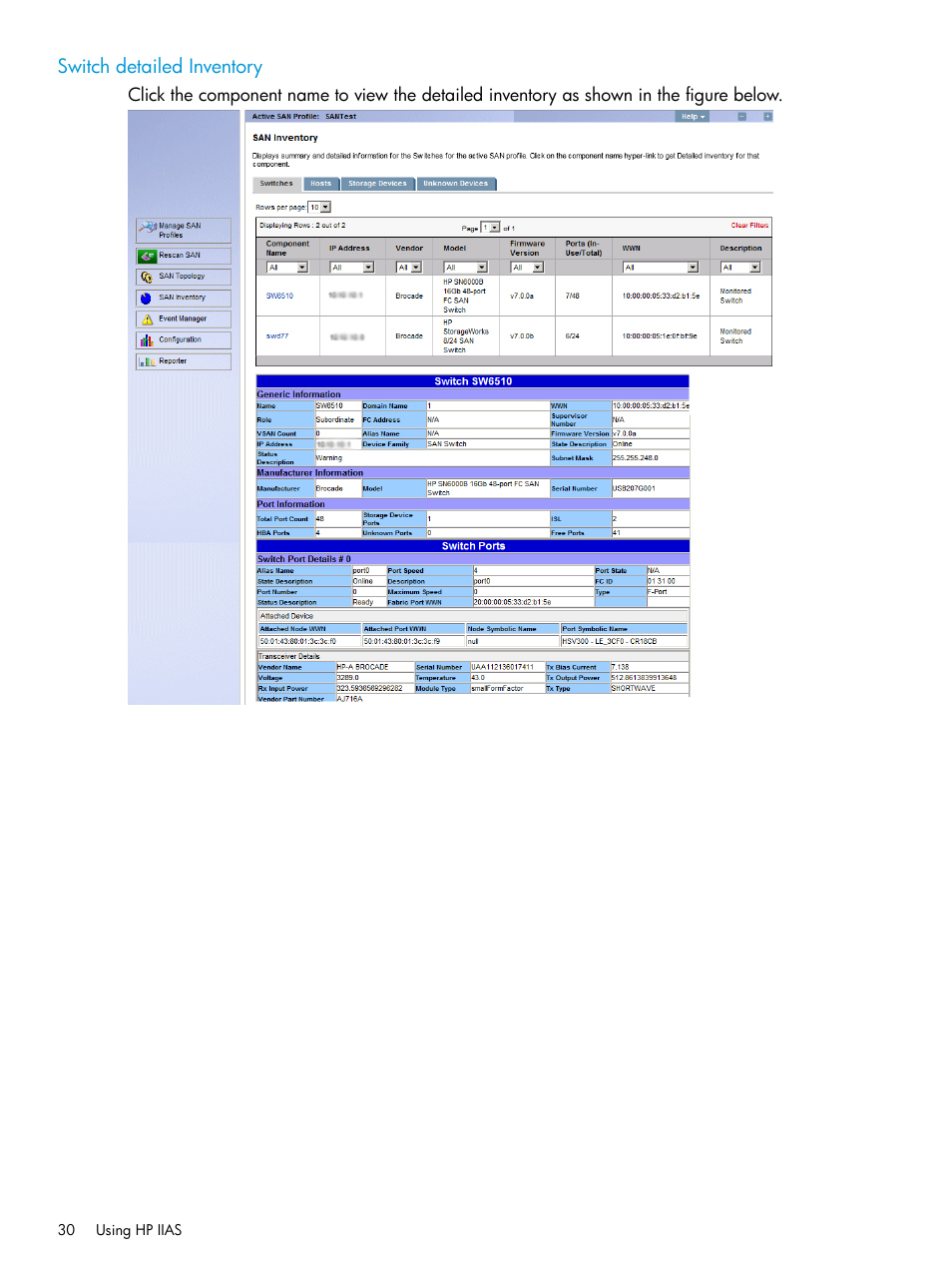Open the Component Name filter dropdown
Image resolution: width=952 pixels, height=1269 pixels.
287,268
